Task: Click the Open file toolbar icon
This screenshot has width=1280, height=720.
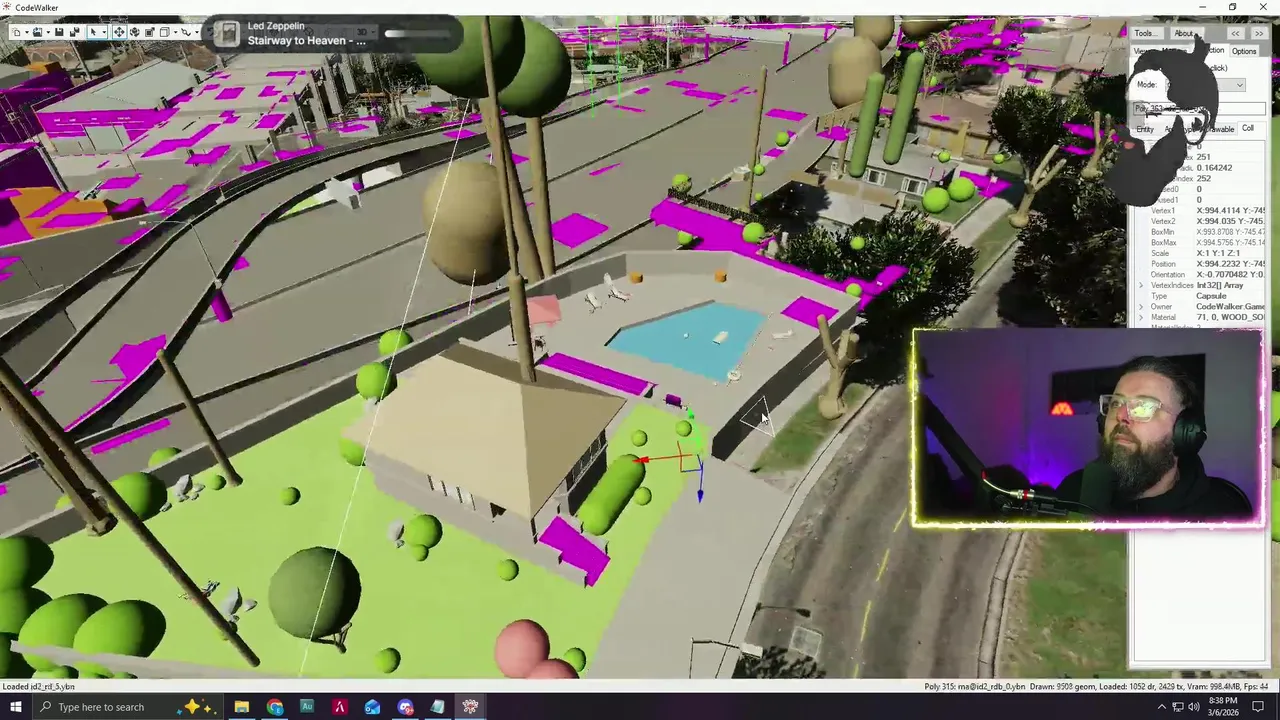Action: tap(37, 32)
